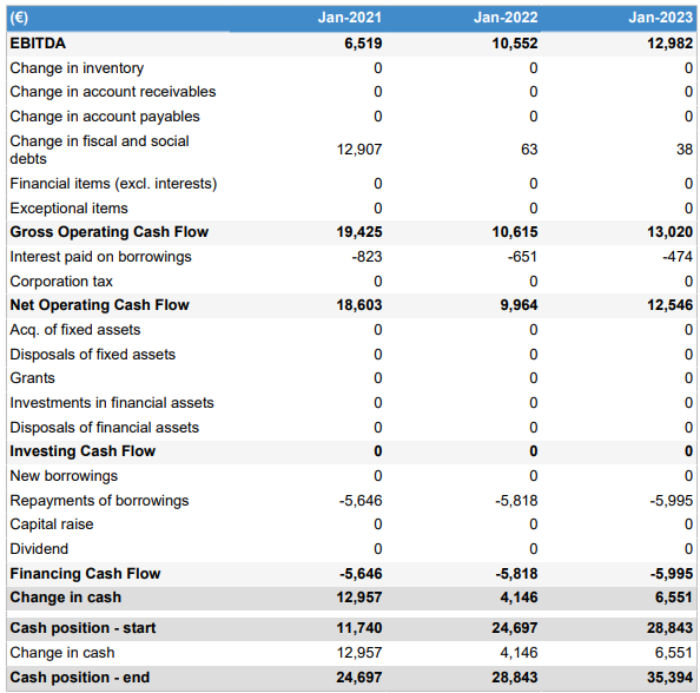Image resolution: width=700 pixels, height=693 pixels.
Task: Click EBITDA value 12,982
Action: coord(670,43)
